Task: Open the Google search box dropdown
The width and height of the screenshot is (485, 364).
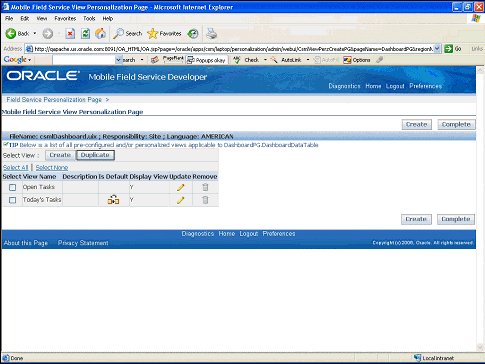Action: point(119,60)
